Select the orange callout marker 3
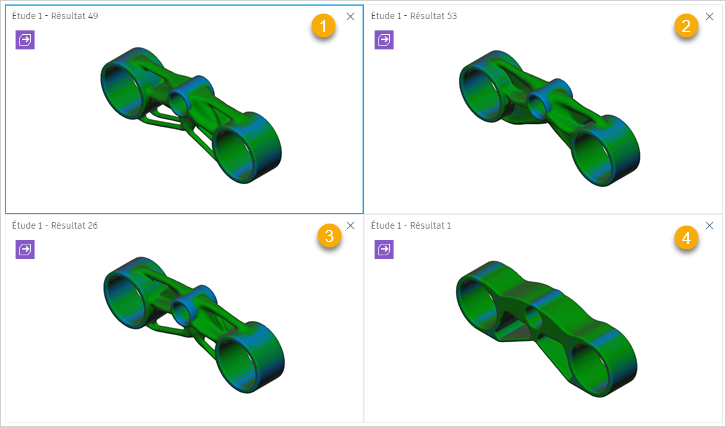The width and height of the screenshot is (726, 427). click(x=329, y=236)
